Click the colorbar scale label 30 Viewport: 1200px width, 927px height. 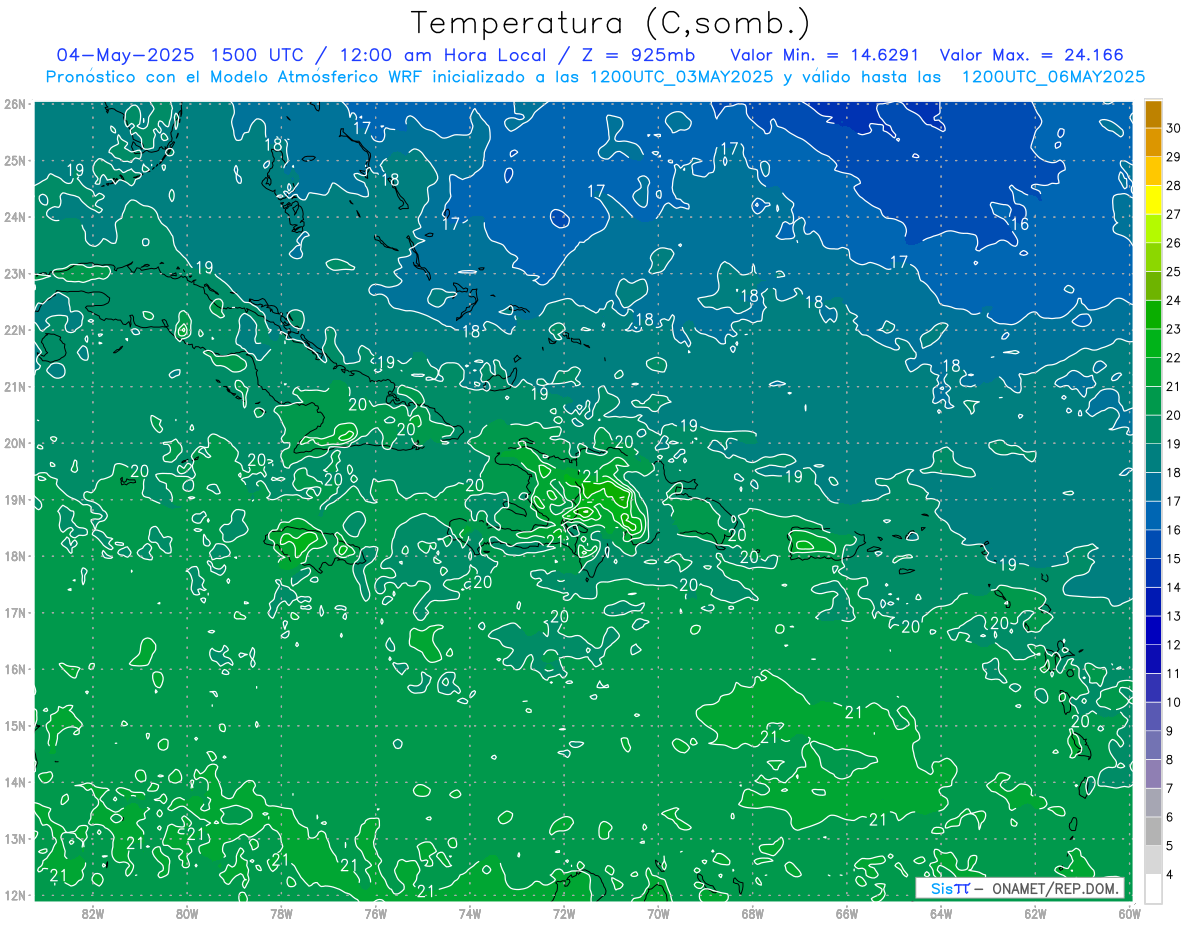coord(1174,127)
